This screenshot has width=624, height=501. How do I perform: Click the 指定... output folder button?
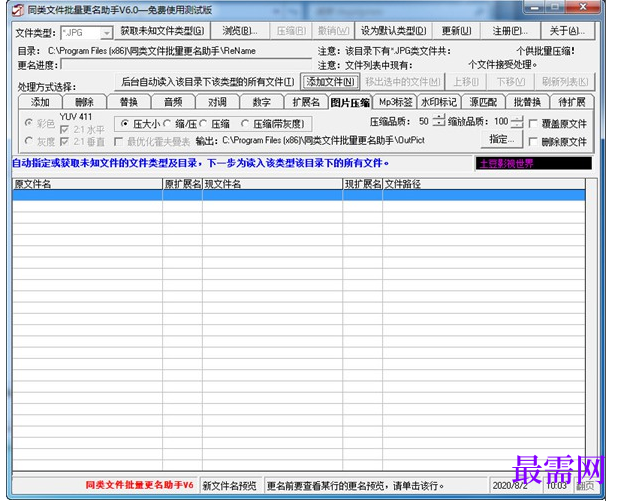click(501, 139)
